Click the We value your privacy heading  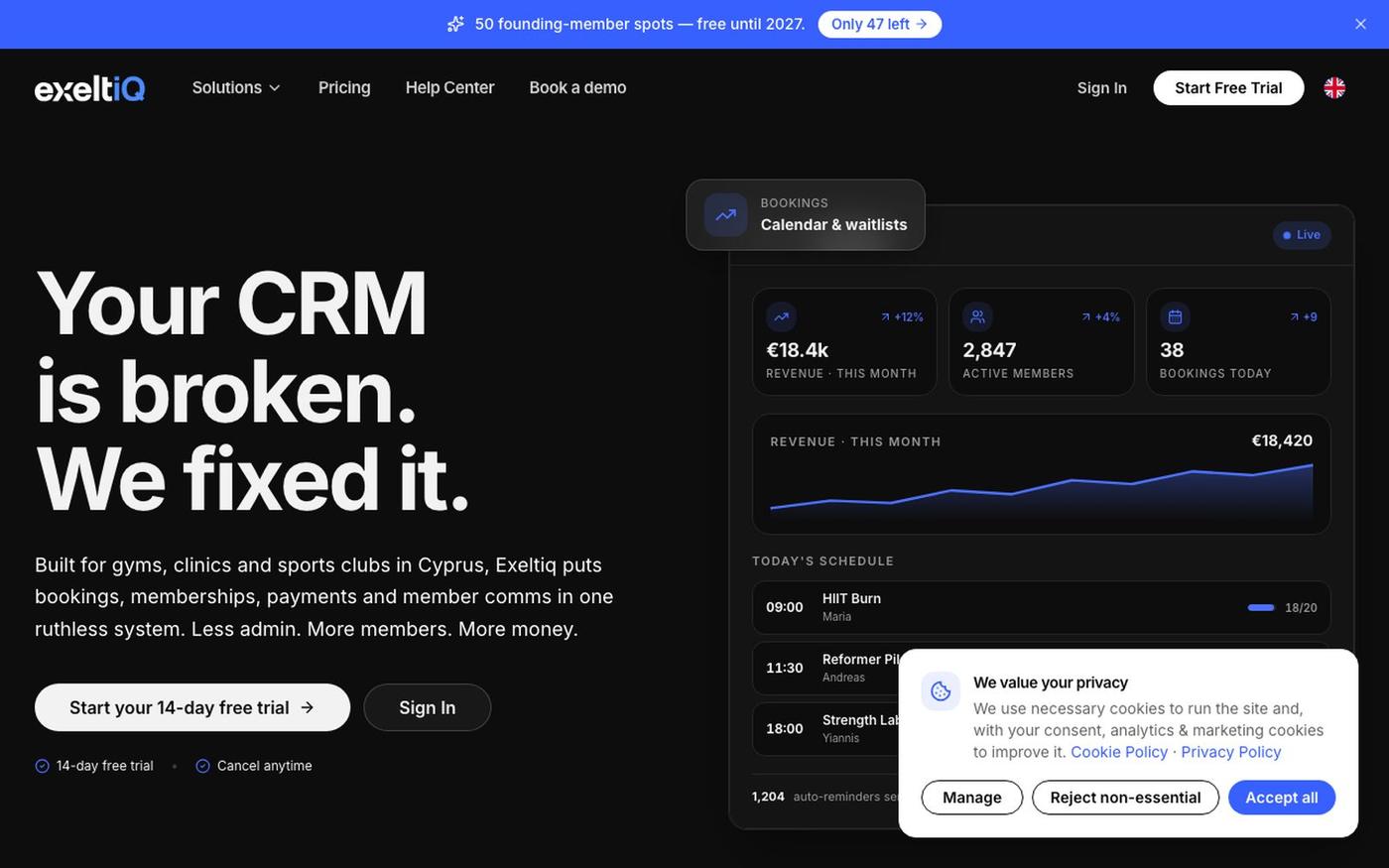1051,682
